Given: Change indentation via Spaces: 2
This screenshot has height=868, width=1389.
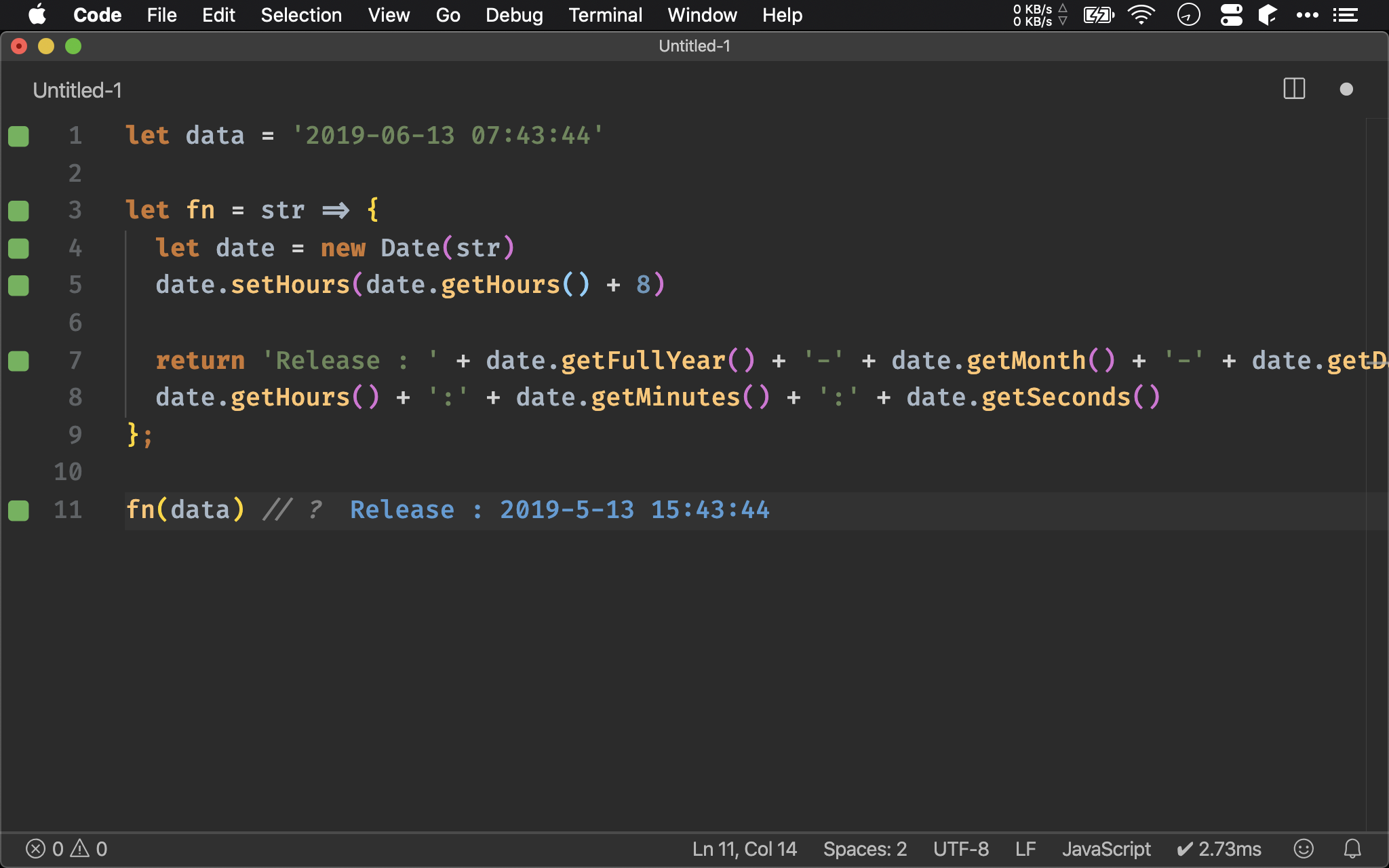Looking at the screenshot, I should point(865,849).
